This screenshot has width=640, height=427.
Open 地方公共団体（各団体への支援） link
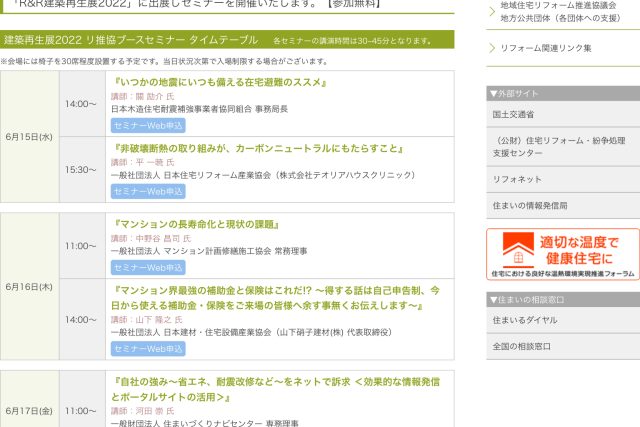pyautogui.click(x=560, y=18)
